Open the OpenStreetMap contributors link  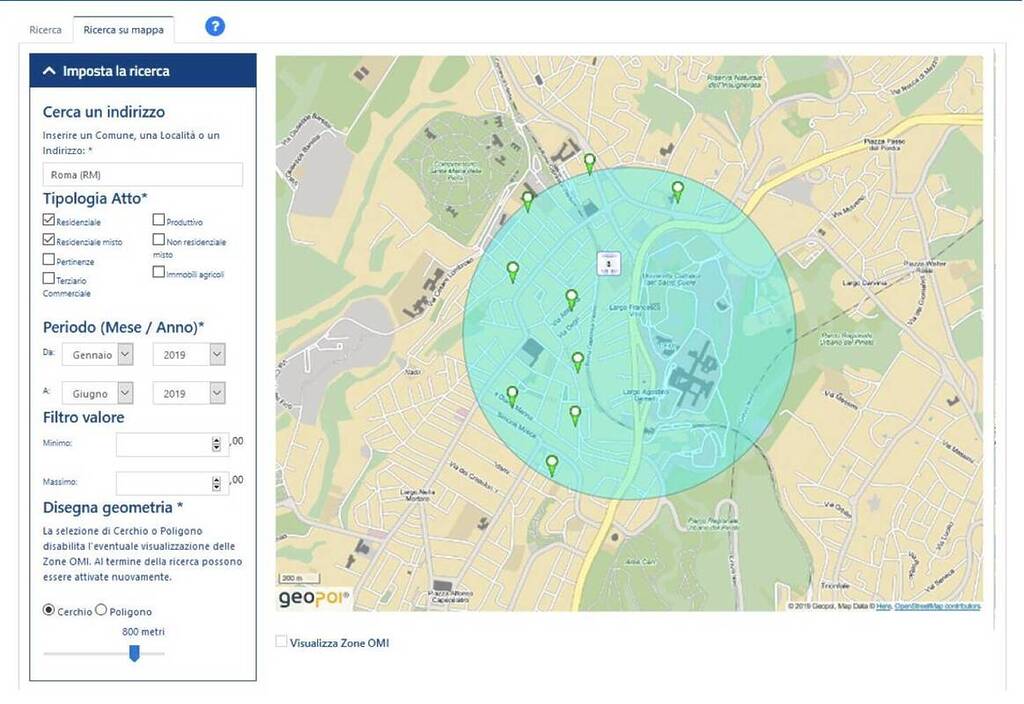pyautogui.click(x=938, y=606)
